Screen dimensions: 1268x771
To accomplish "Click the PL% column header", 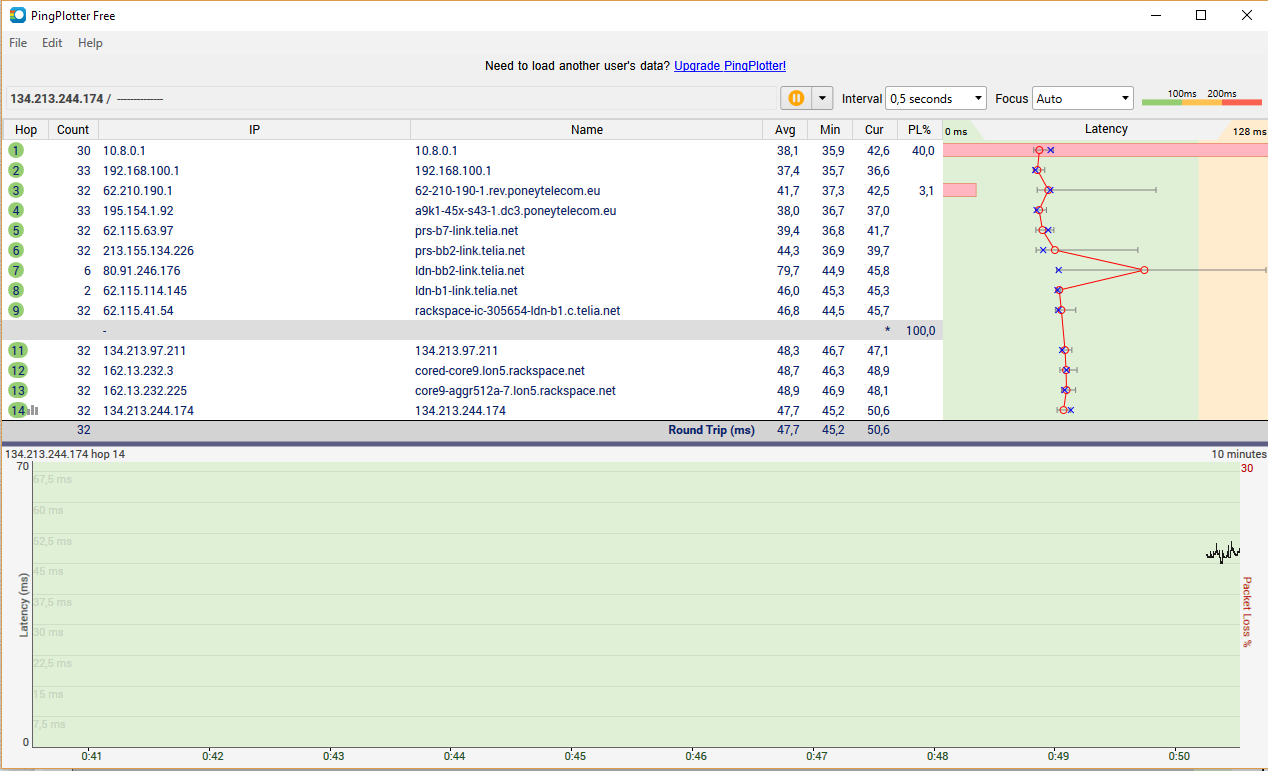I will tap(919, 130).
